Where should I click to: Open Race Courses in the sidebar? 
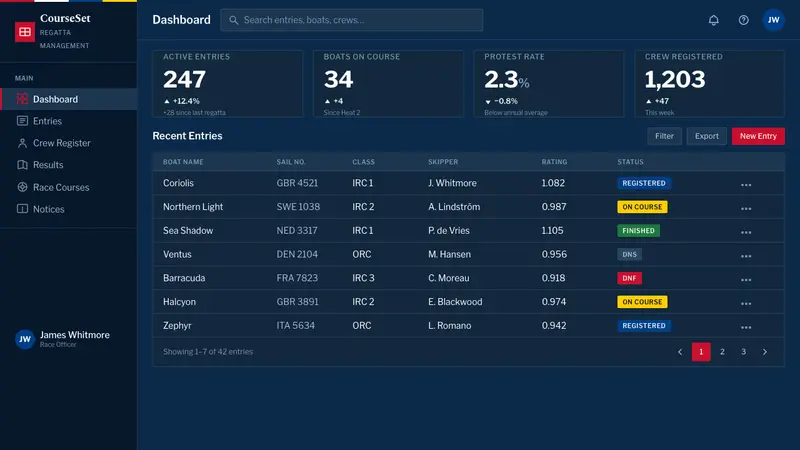coord(69,187)
